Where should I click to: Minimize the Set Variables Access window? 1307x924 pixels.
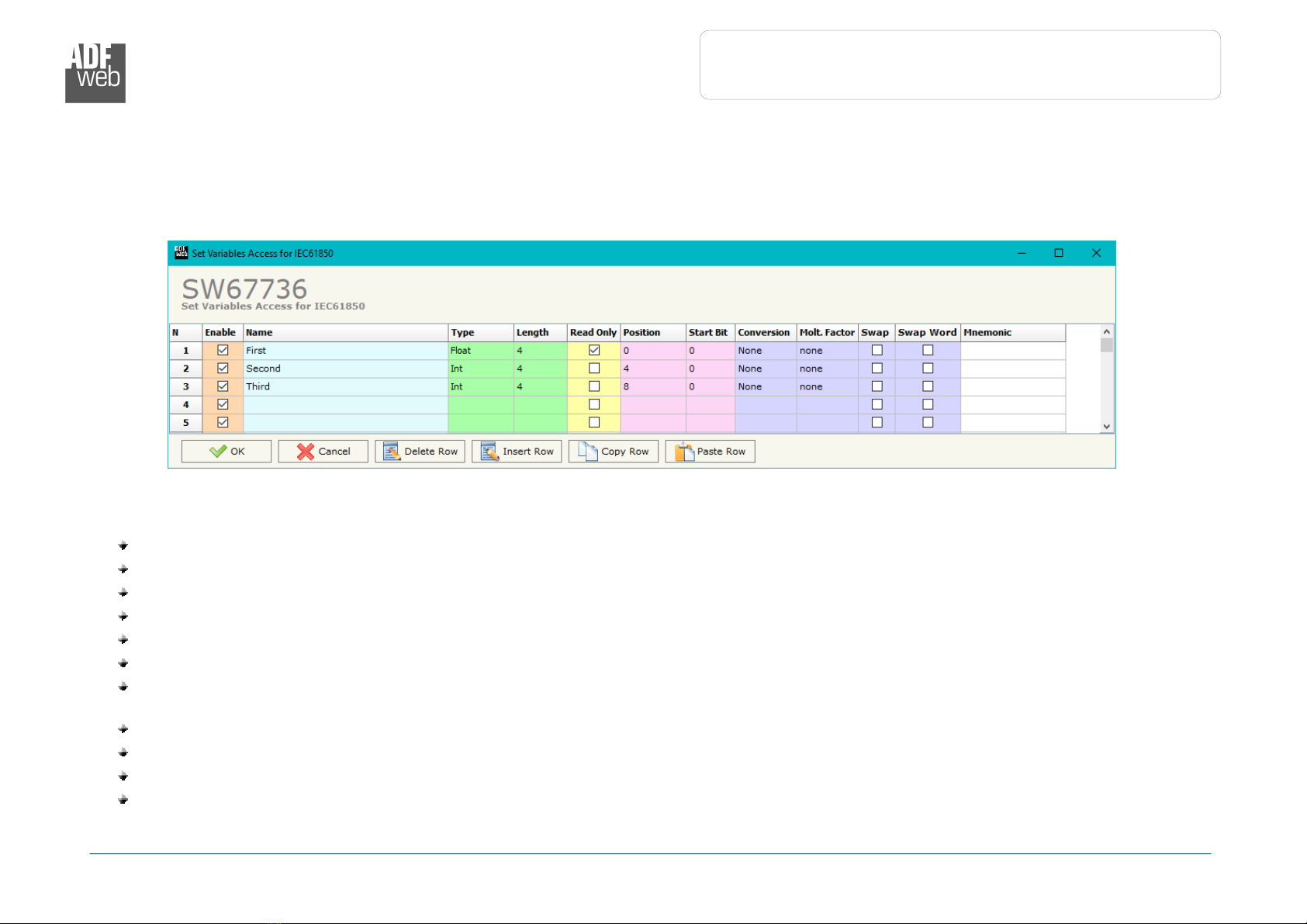pyautogui.click(x=1022, y=253)
